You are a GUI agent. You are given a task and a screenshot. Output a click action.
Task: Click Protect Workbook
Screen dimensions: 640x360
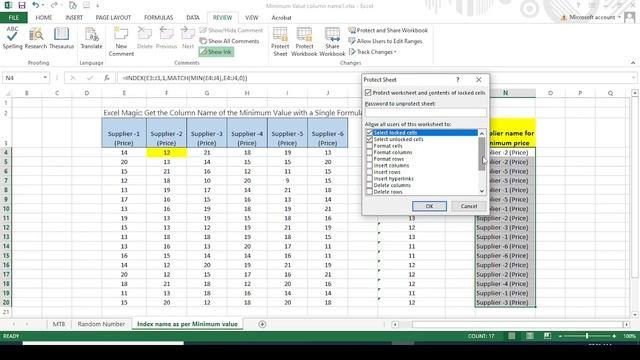pyautogui.click(x=304, y=41)
